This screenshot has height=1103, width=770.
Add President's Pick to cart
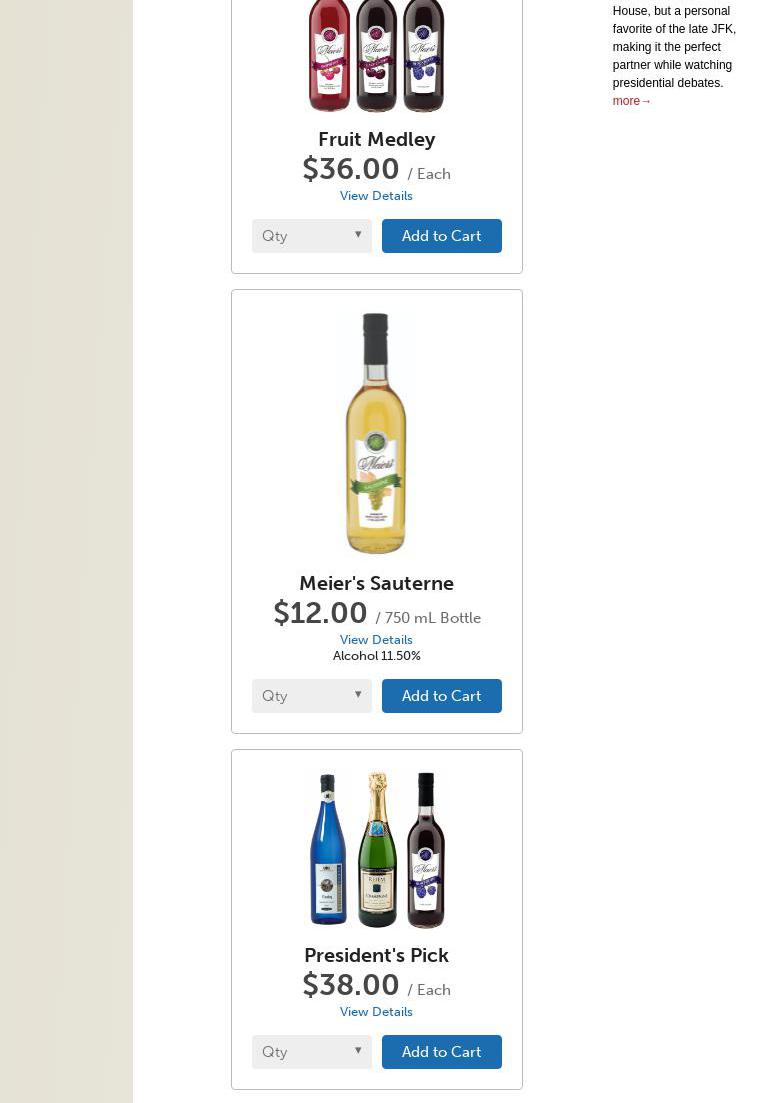(441, 1052)
